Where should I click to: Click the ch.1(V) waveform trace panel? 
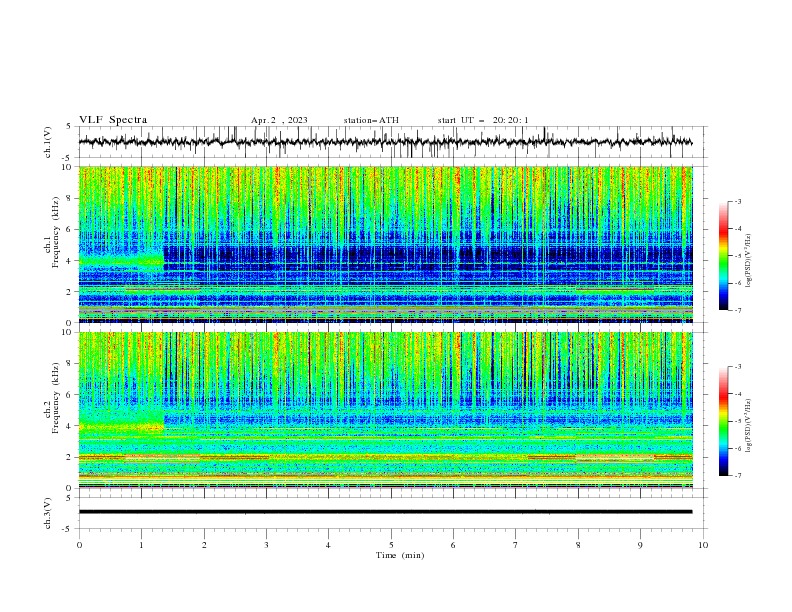coord(393,142)
